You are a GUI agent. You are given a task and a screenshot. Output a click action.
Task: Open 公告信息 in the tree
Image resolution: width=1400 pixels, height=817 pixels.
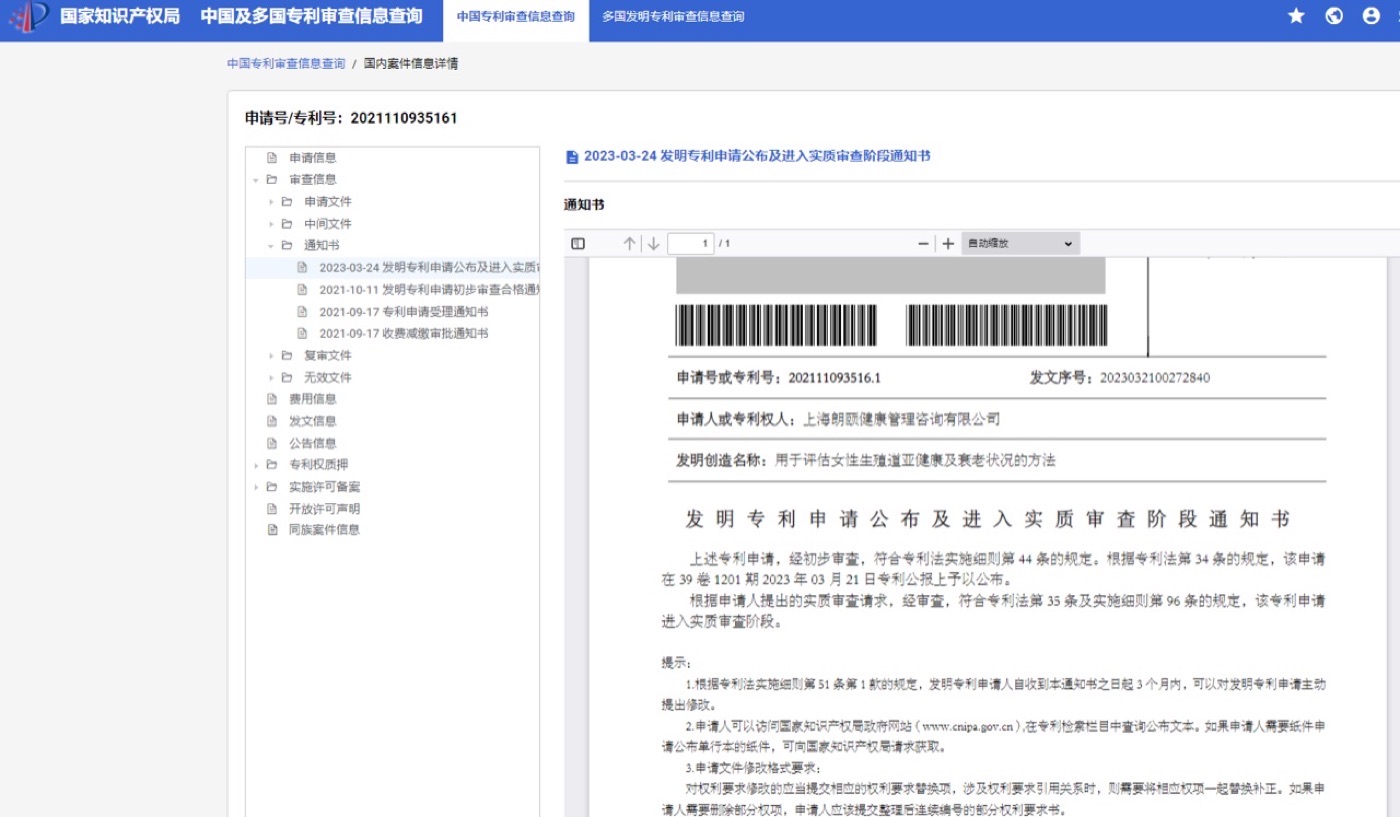[x=313, y=443]
